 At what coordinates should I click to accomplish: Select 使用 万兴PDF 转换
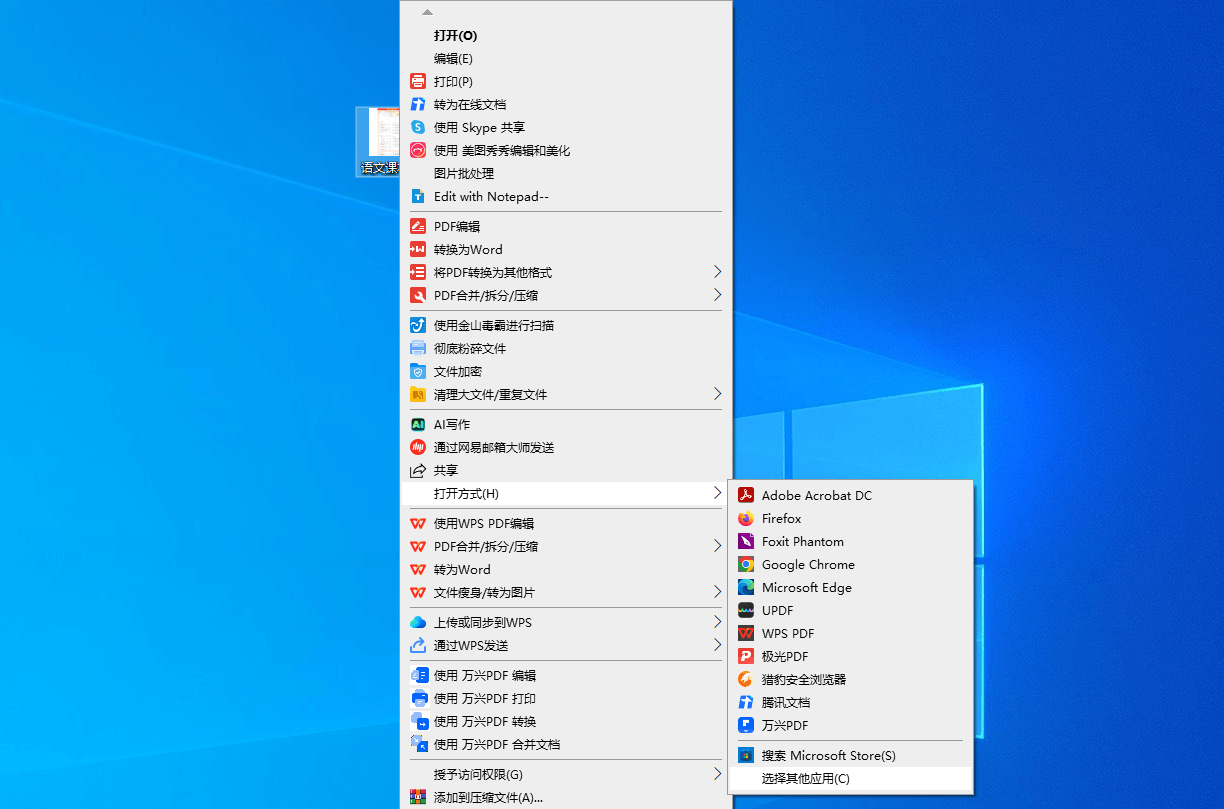tap(565, 722)
